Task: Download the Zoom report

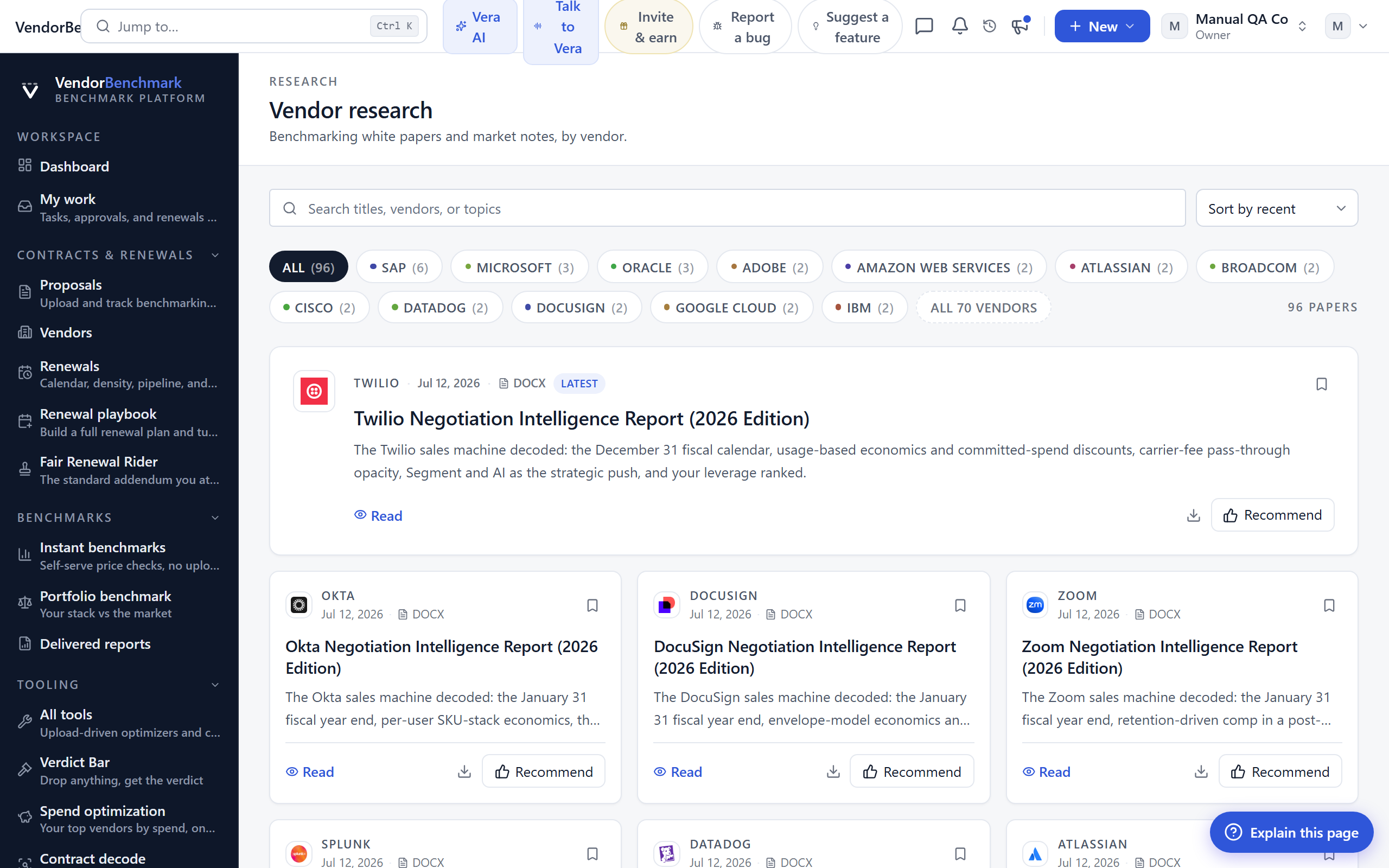Action: coord(1201,771)
